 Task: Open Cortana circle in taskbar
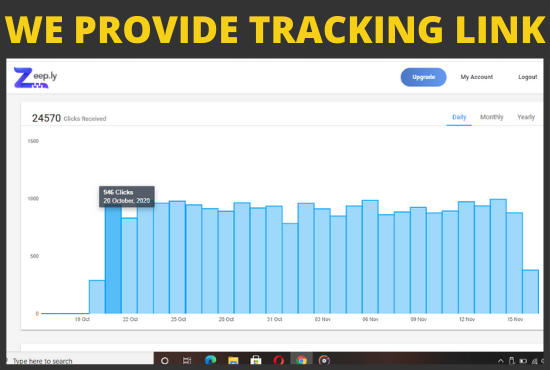tap(165, 361)
